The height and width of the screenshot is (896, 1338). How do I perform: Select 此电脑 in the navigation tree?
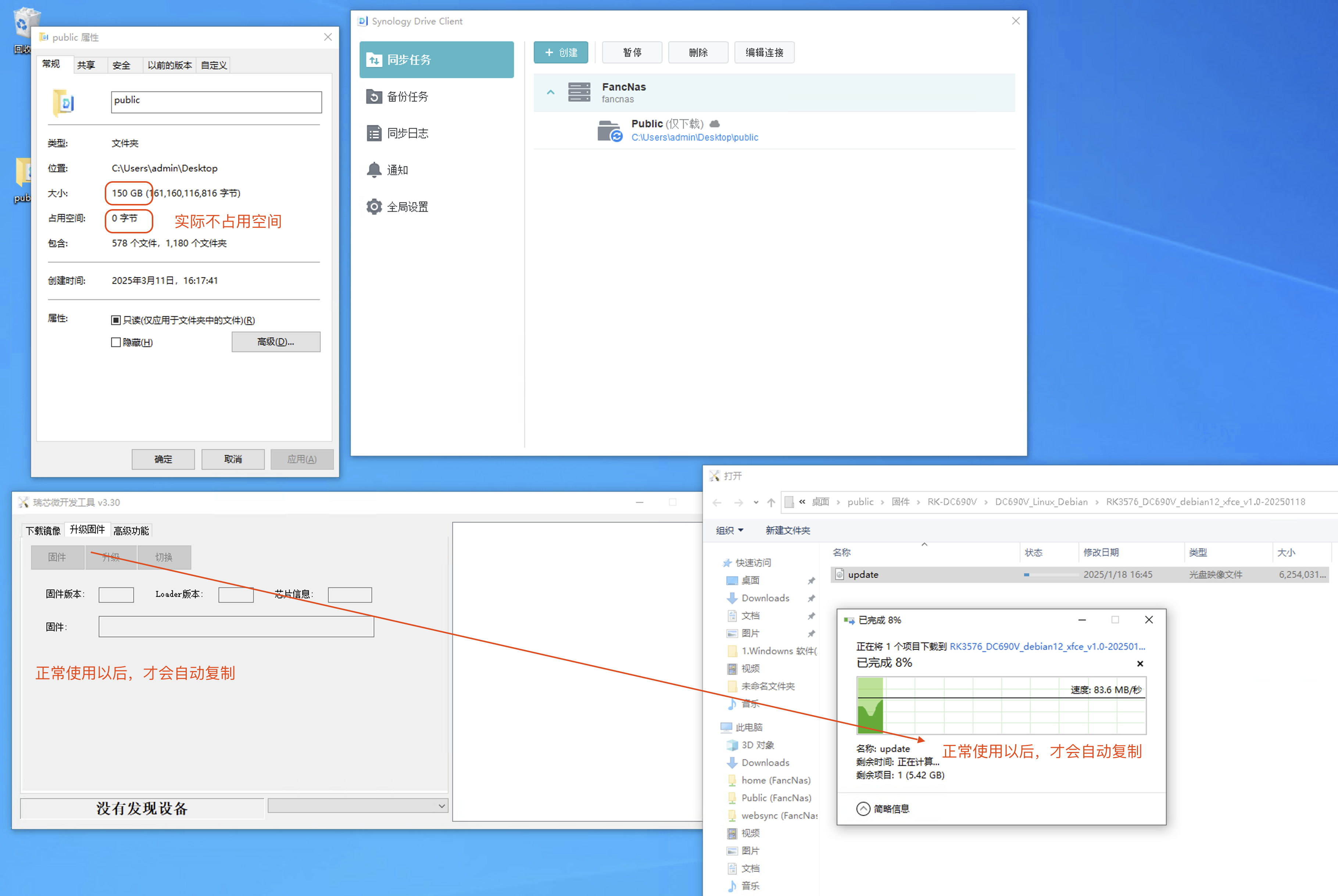tap(749, 727)
